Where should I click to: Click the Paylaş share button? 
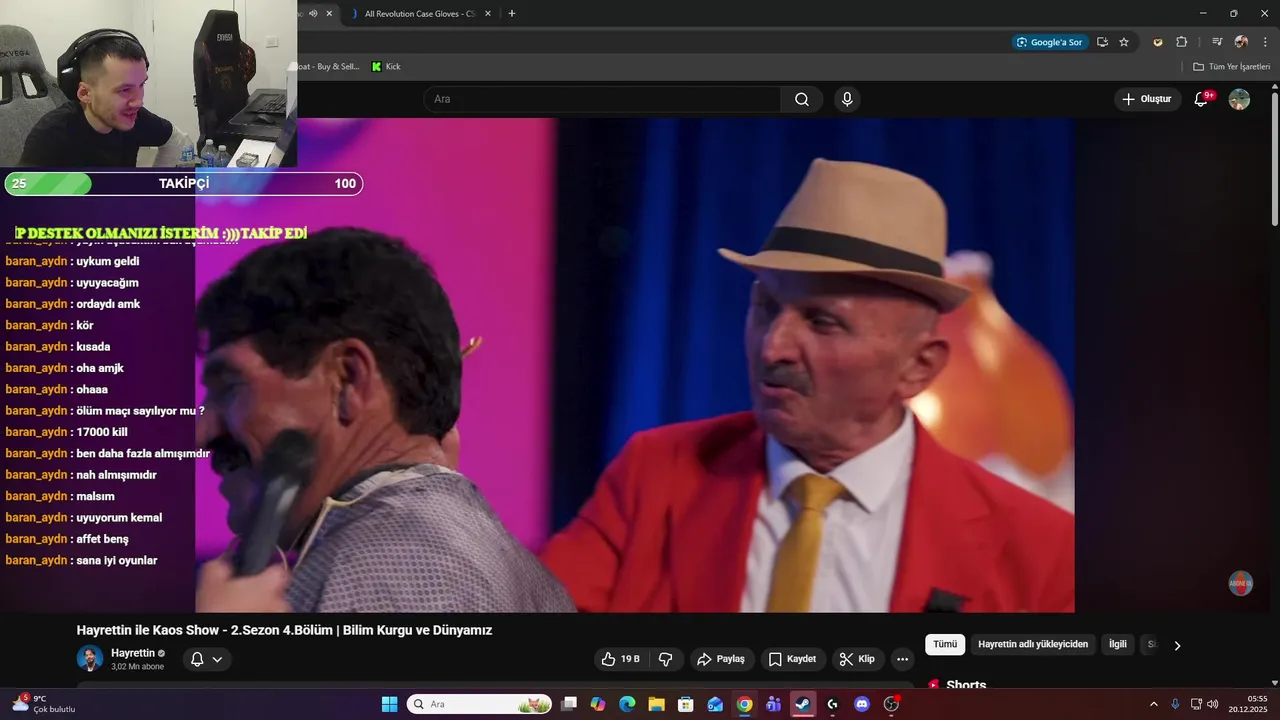pos(721,659)
